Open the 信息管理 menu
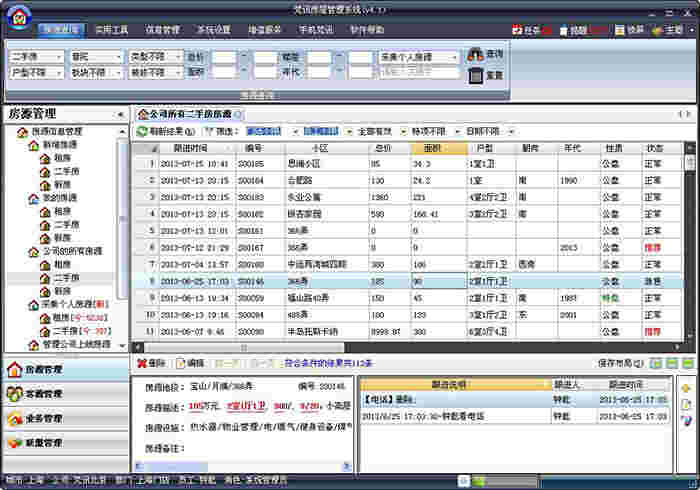 pos(162,30)
